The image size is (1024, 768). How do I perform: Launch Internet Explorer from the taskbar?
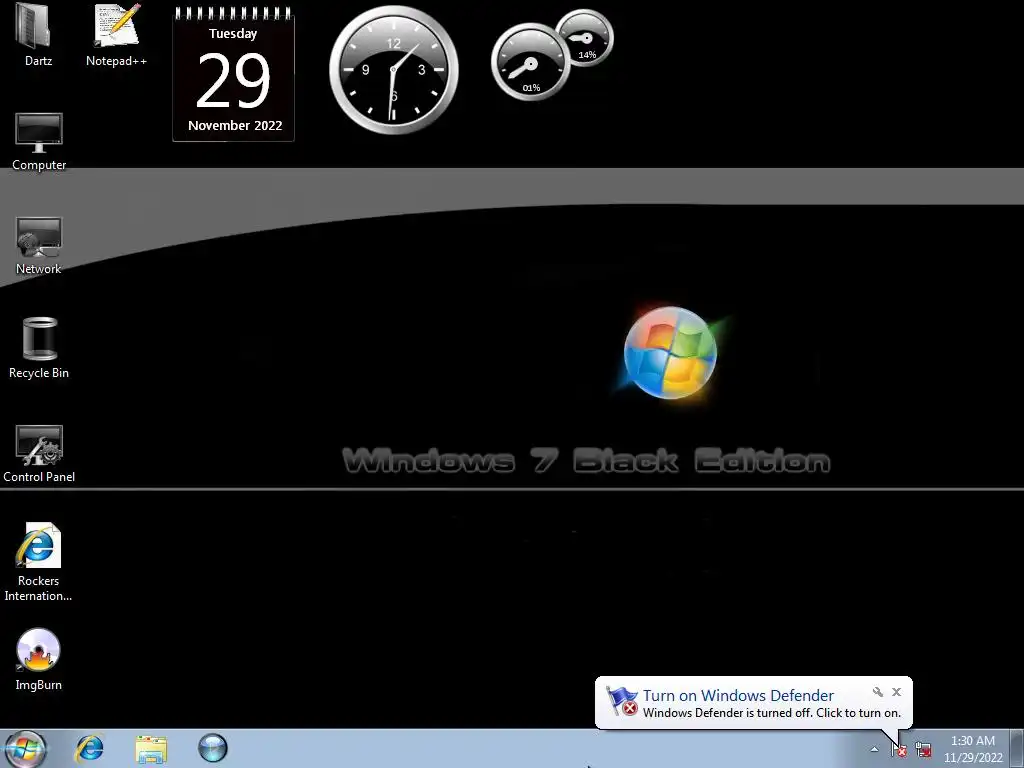89,748
